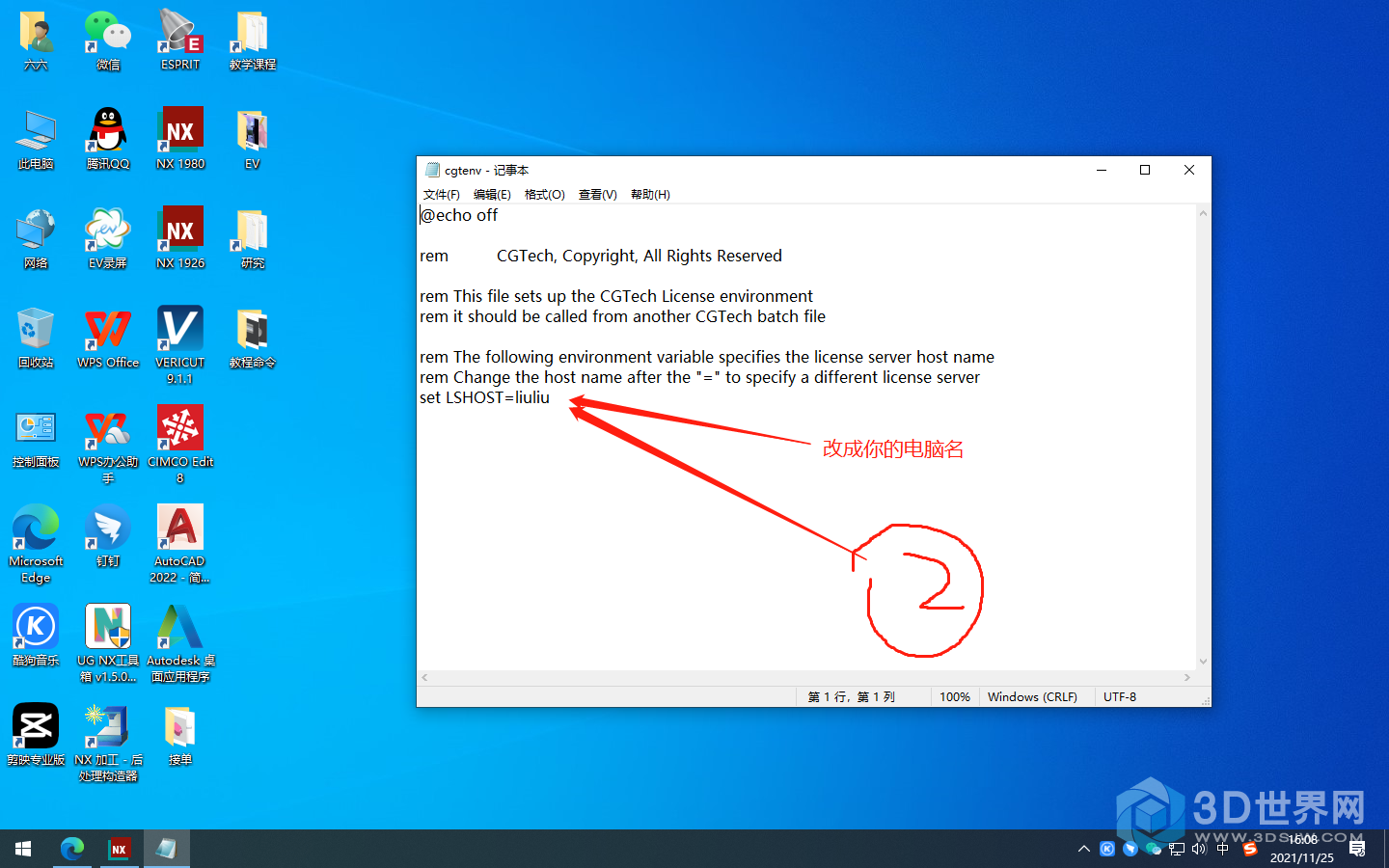Open UG NX工具箱 v1.5.0 shortcut
Image resolution: width=1389 pixels, height=868 pixels.
108,643
